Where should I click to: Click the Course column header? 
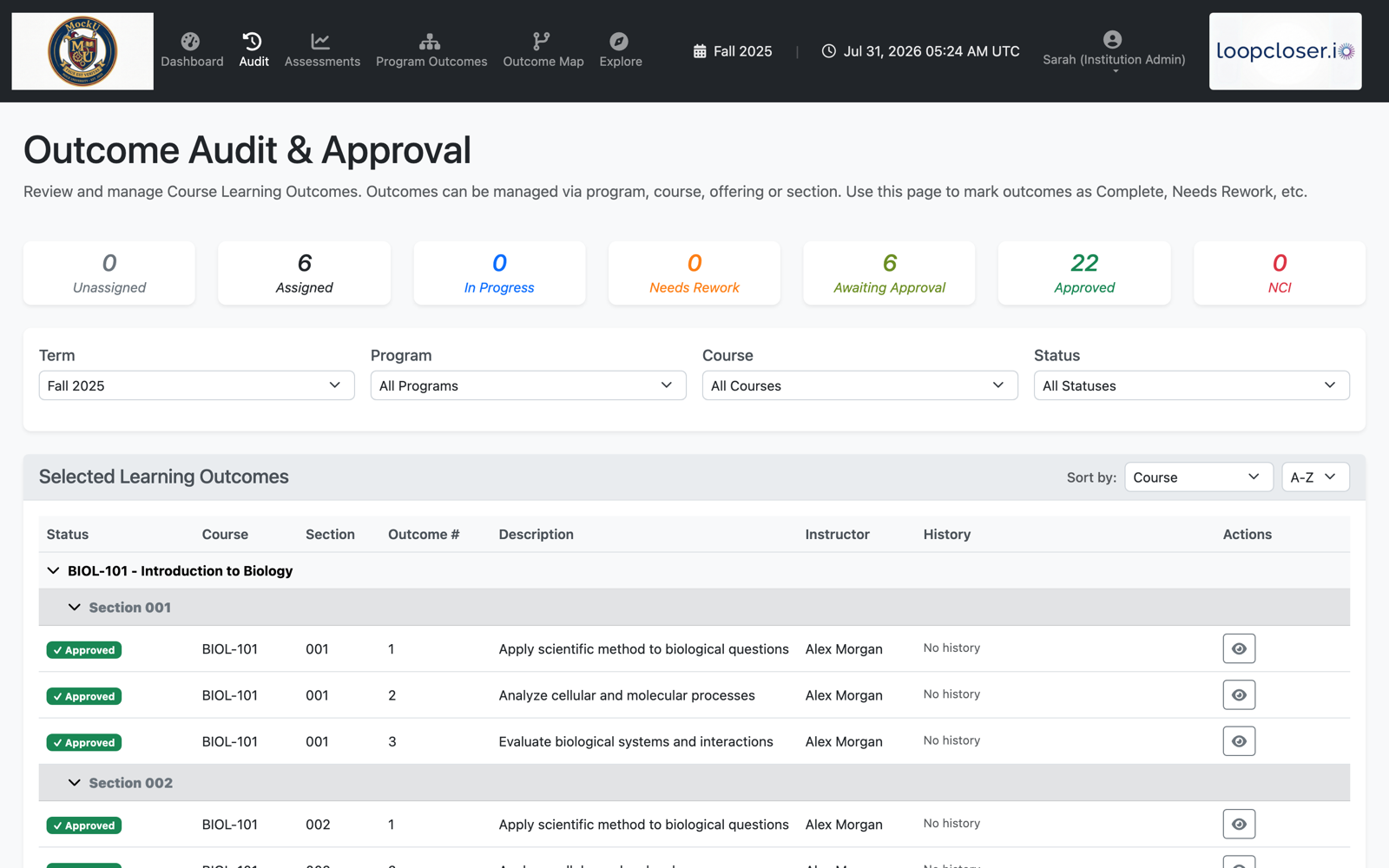click(225, 535)
